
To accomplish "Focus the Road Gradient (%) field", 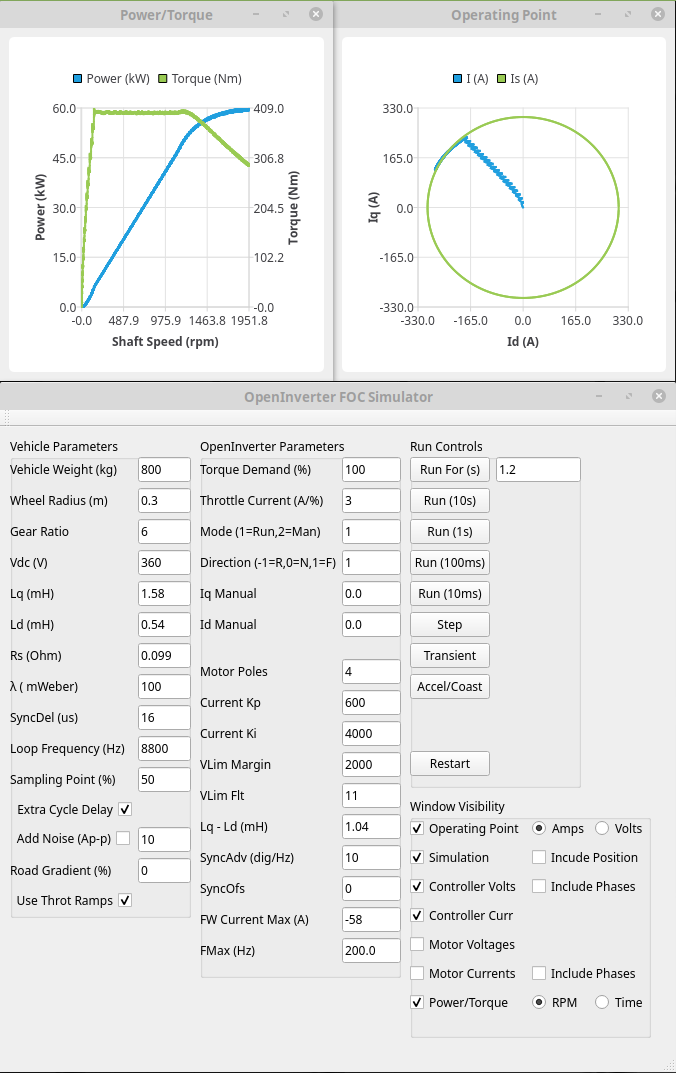I will (164, 870).
